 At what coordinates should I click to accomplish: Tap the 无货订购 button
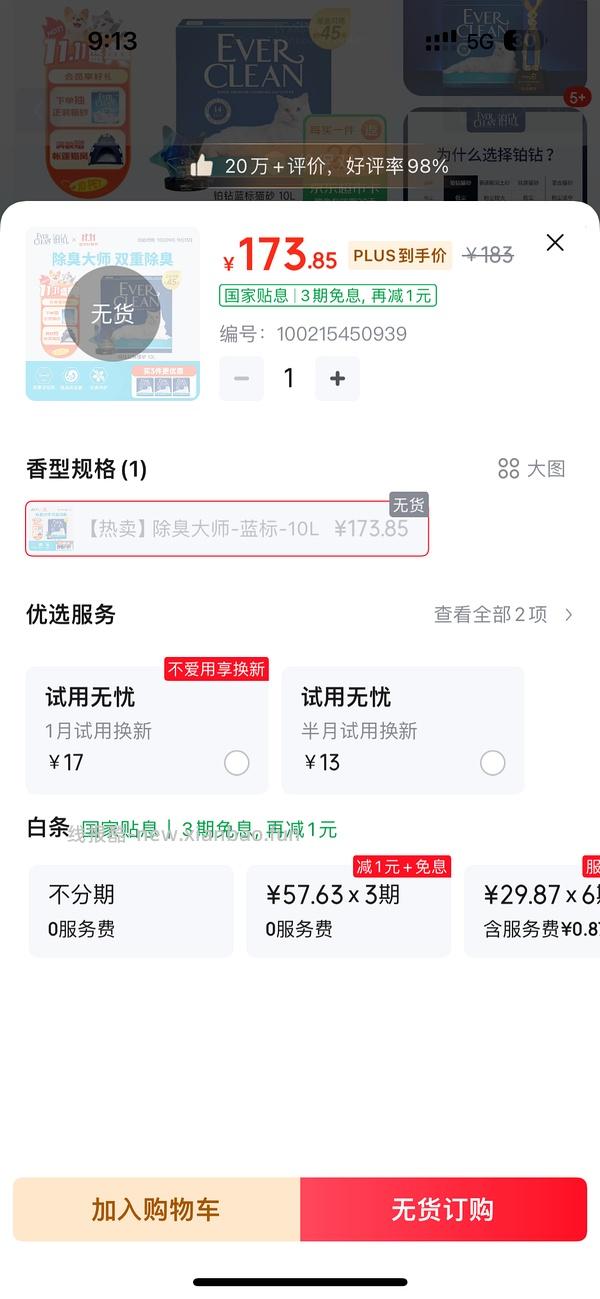coord(444,1210)
